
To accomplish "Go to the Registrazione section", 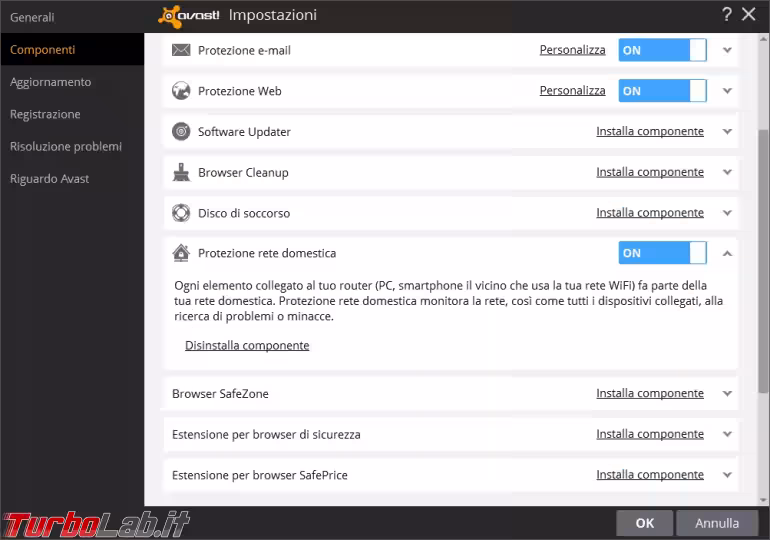I will point(72,114).
